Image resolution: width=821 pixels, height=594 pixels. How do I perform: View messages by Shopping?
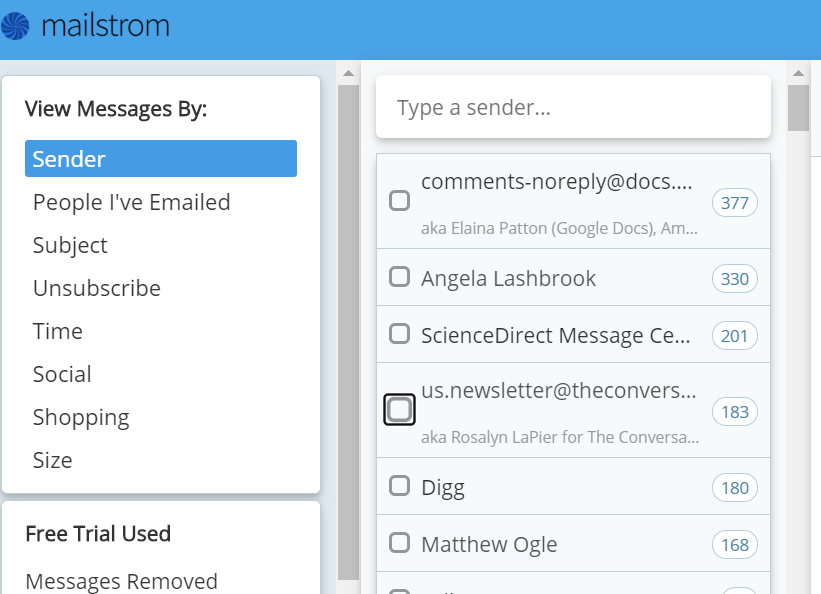(x=81, y=417)
